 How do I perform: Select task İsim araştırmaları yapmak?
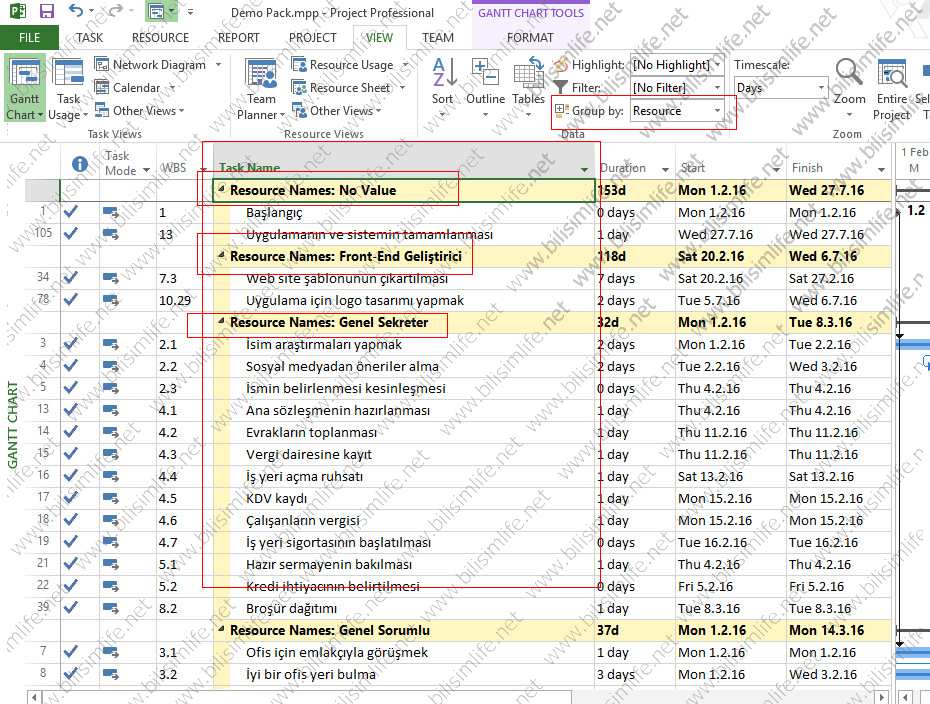(324, 344)
